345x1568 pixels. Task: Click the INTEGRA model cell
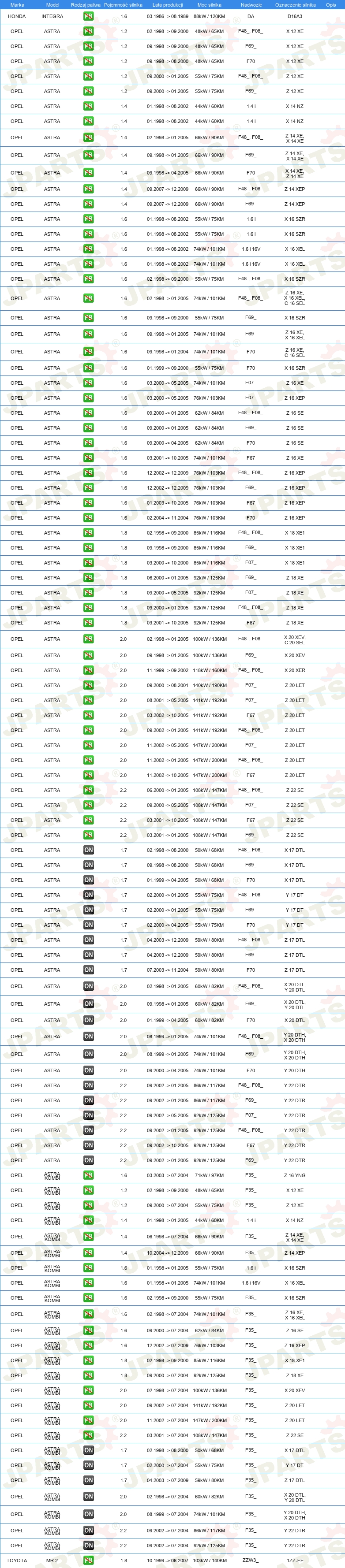coord(52,16)
